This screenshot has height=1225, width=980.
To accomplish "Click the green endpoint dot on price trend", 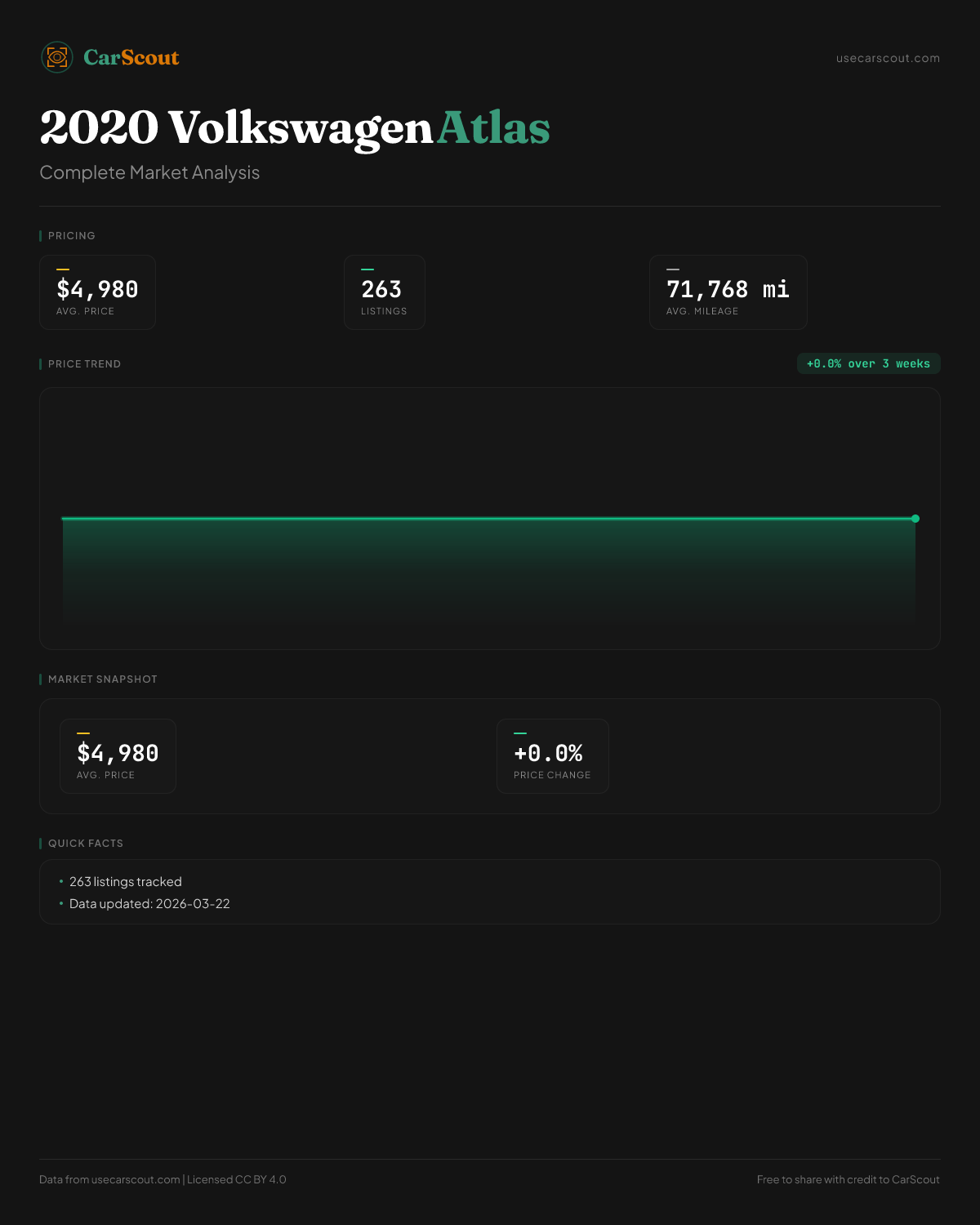I will (x=915, y=519).
